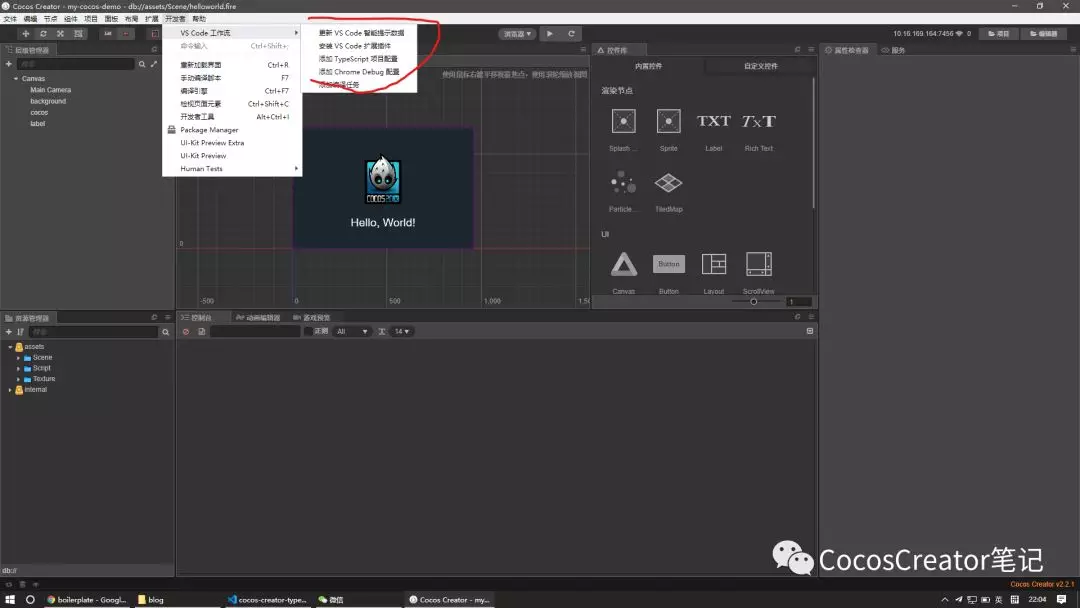
Task: Switch to the animation editor tab
Action: (258, 317)
